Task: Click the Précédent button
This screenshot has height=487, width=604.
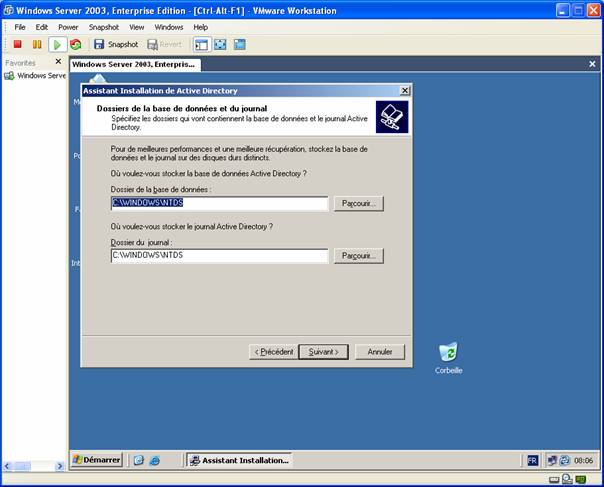Action: [x=273, y=352]
